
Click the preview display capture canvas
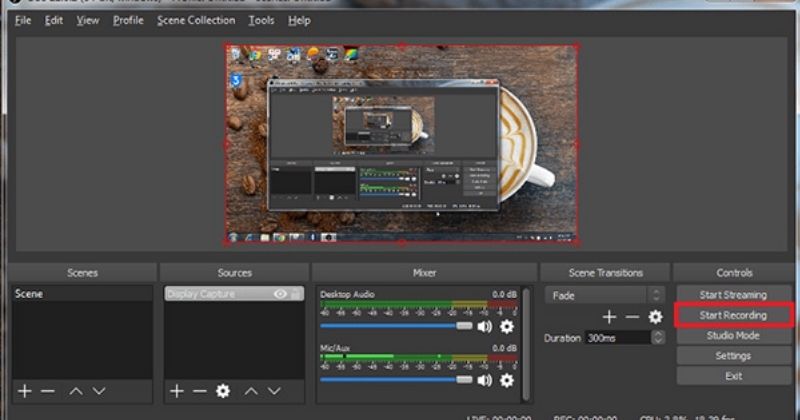coord(402,144)
